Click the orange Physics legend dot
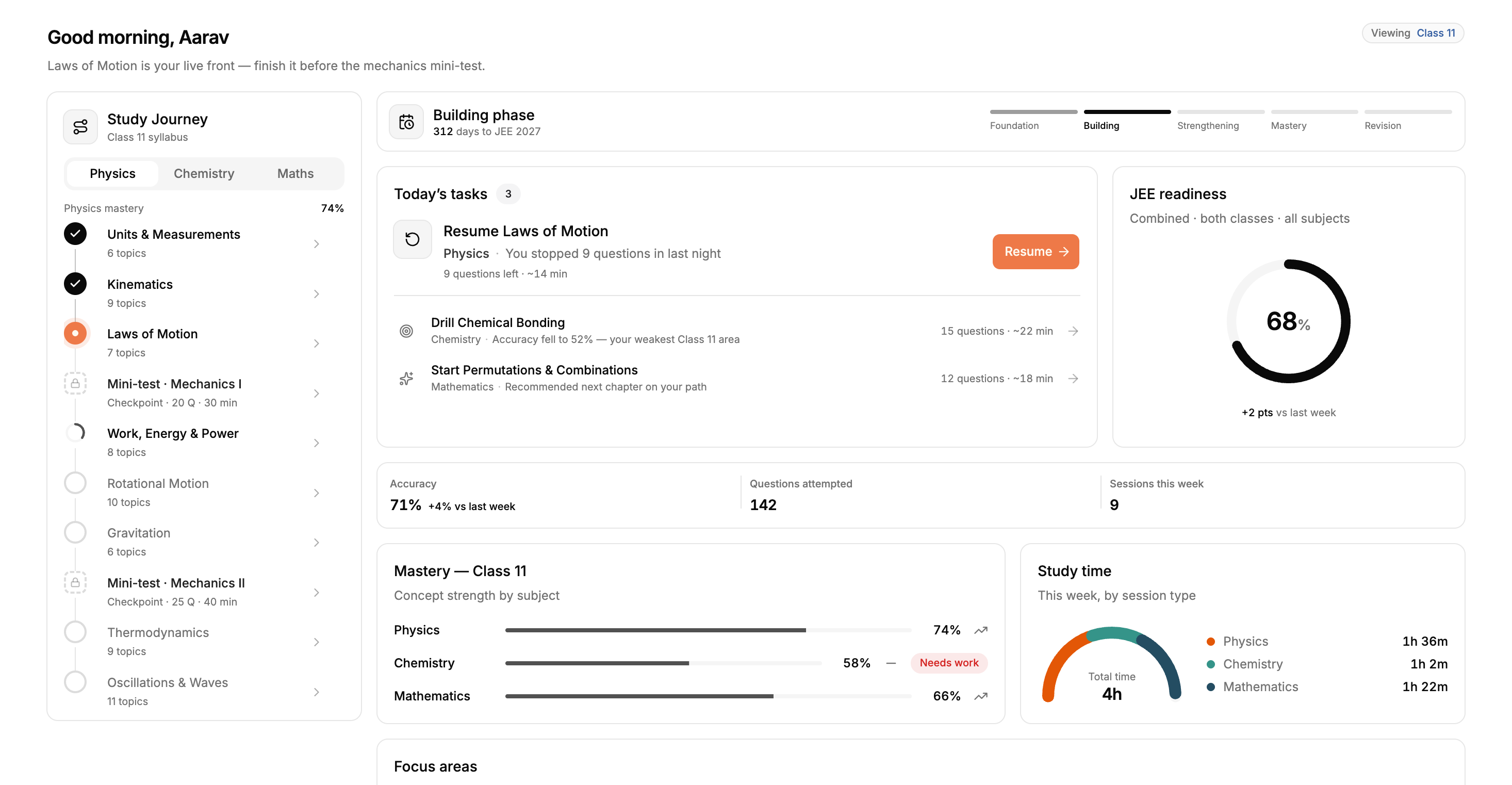The width and height of the screenshot is (1512, 785). 1210,642
